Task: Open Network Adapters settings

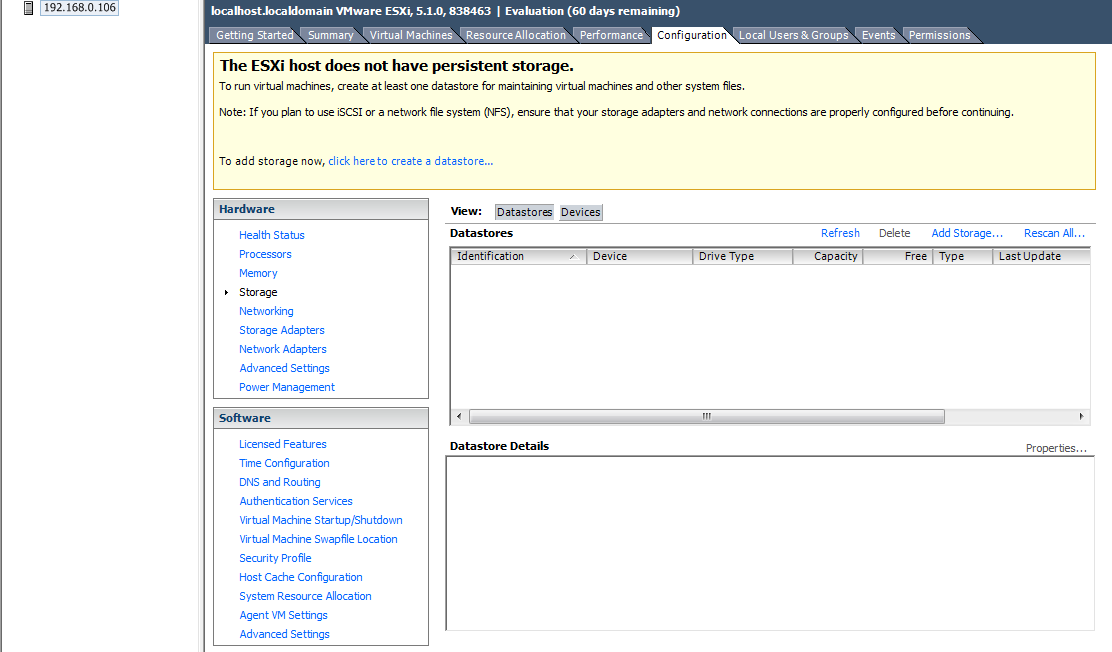Action: pyautogui.click(x=283, y=349)
